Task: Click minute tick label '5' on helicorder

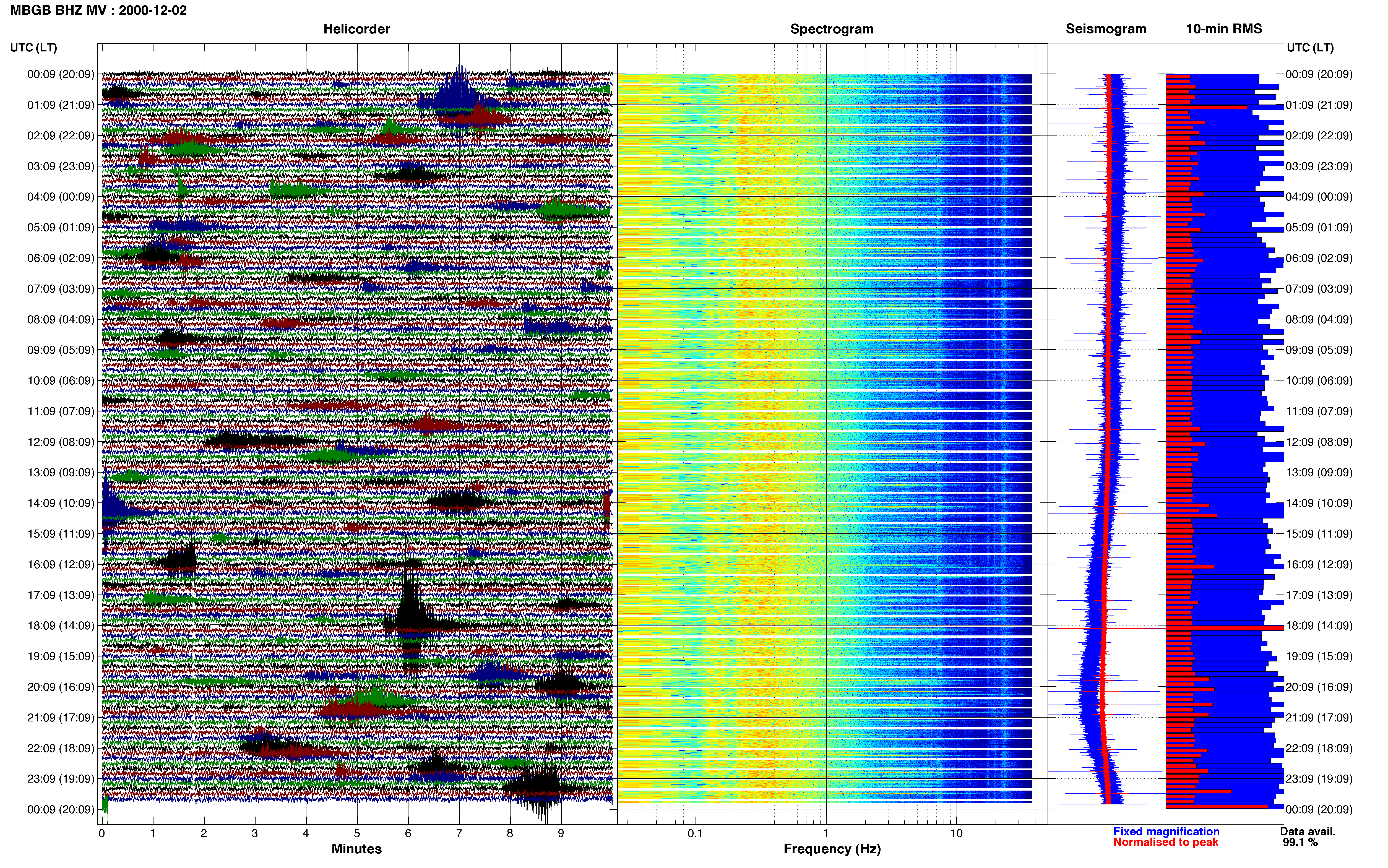Action: (x=357, y=833)
